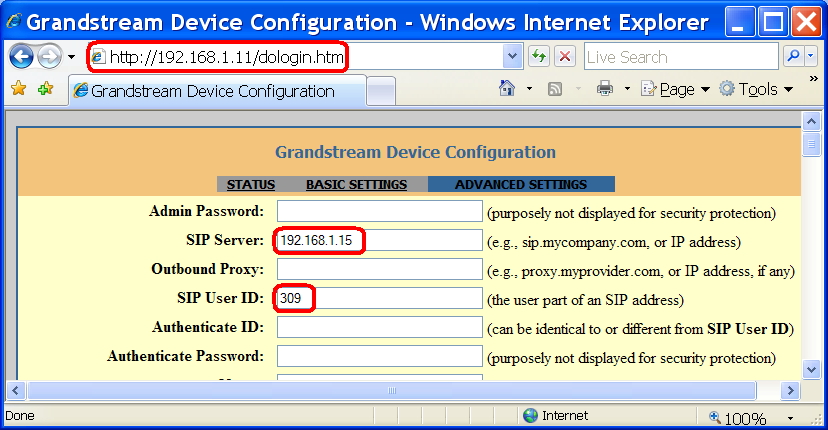Click the Authenticate ID field
The image size is (828, 430).
(x=380, y=327)
